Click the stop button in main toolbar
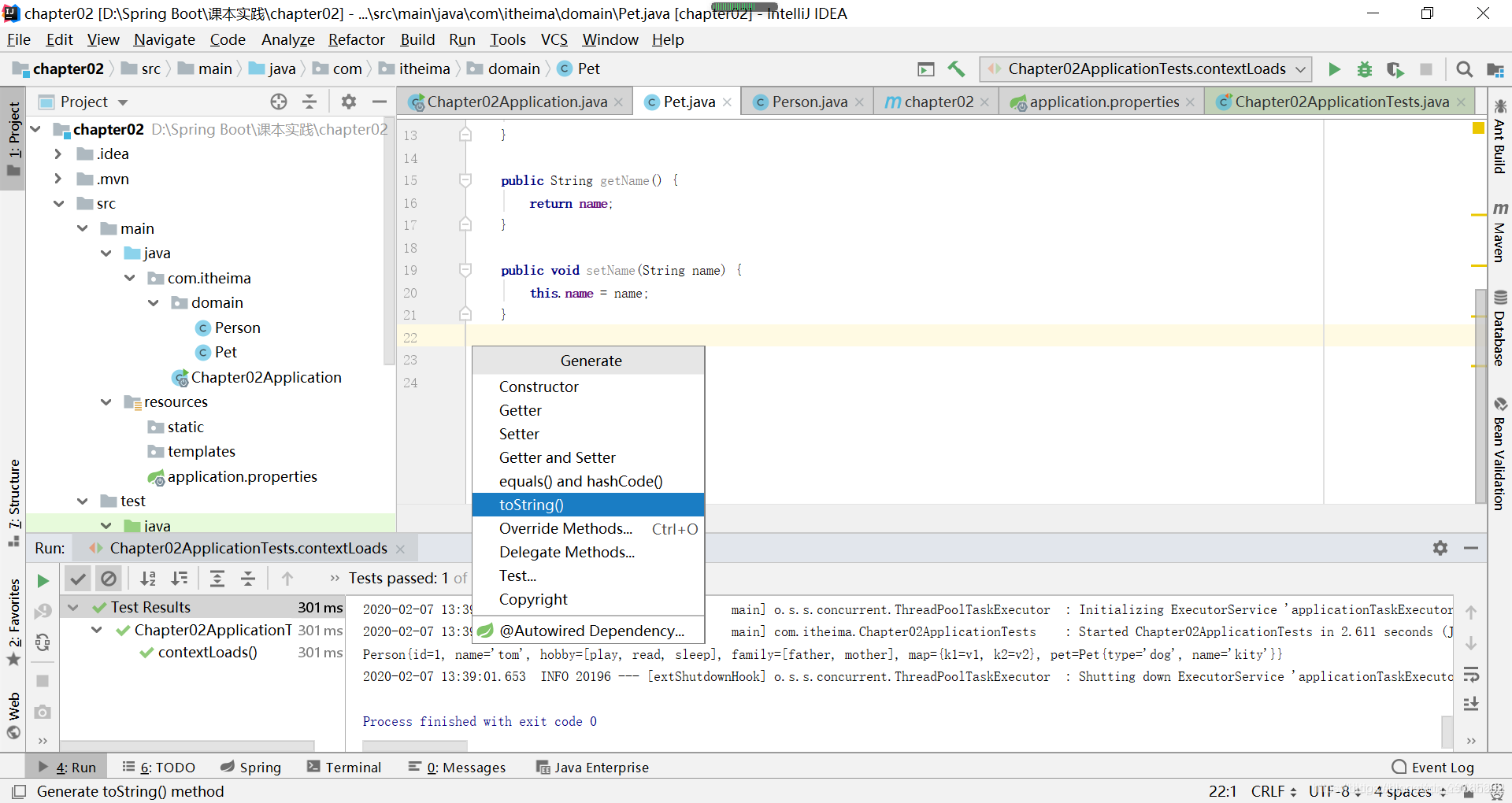1512x803 pixels. click(x=1425, y=69)
